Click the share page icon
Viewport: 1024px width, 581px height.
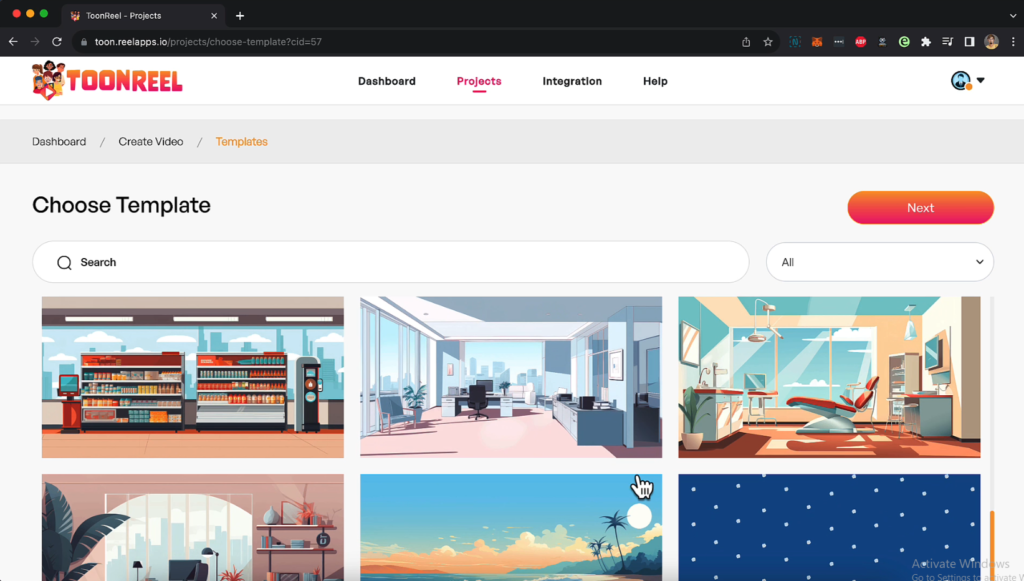746,42
